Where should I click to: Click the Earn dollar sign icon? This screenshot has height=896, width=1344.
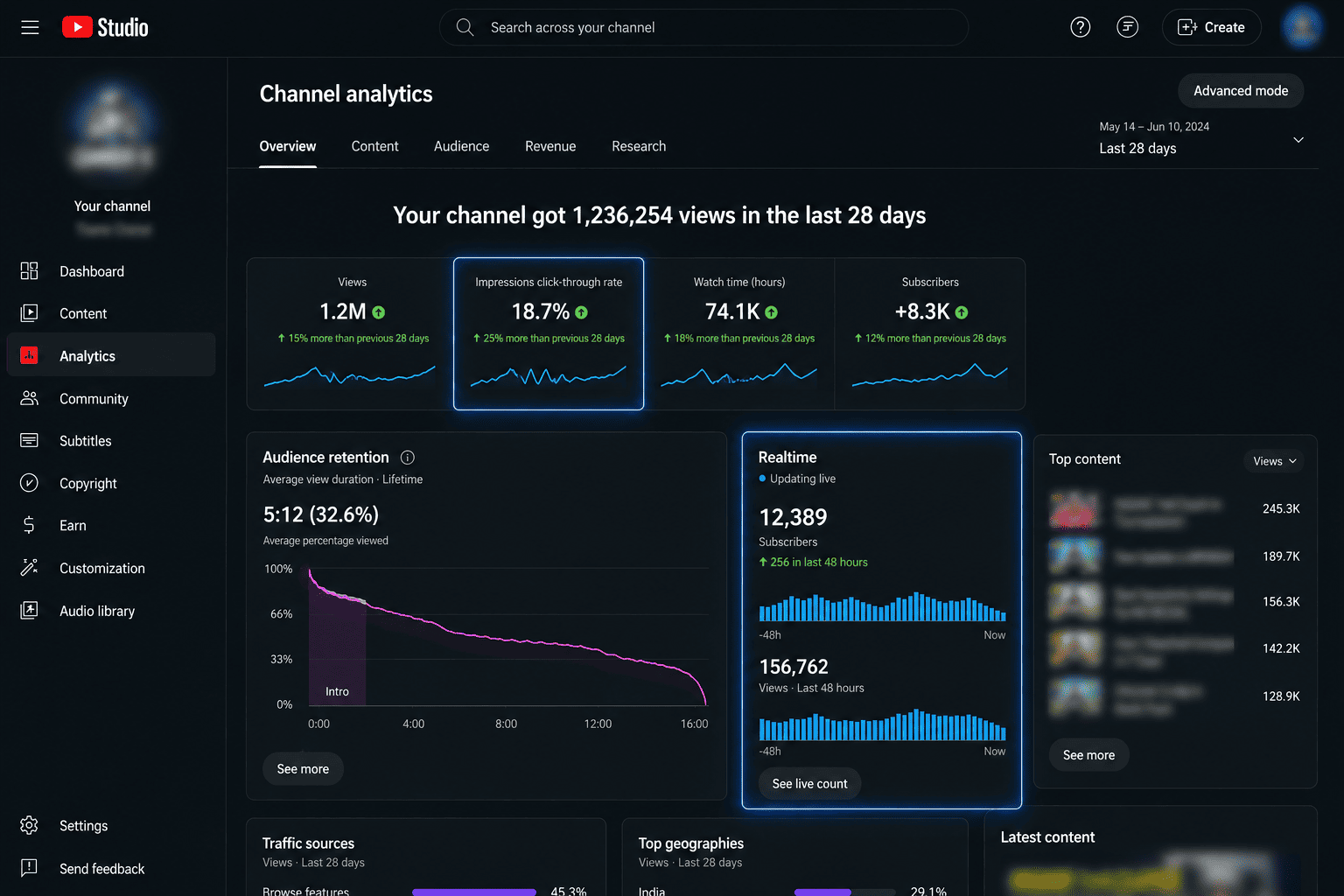(29, 525)
